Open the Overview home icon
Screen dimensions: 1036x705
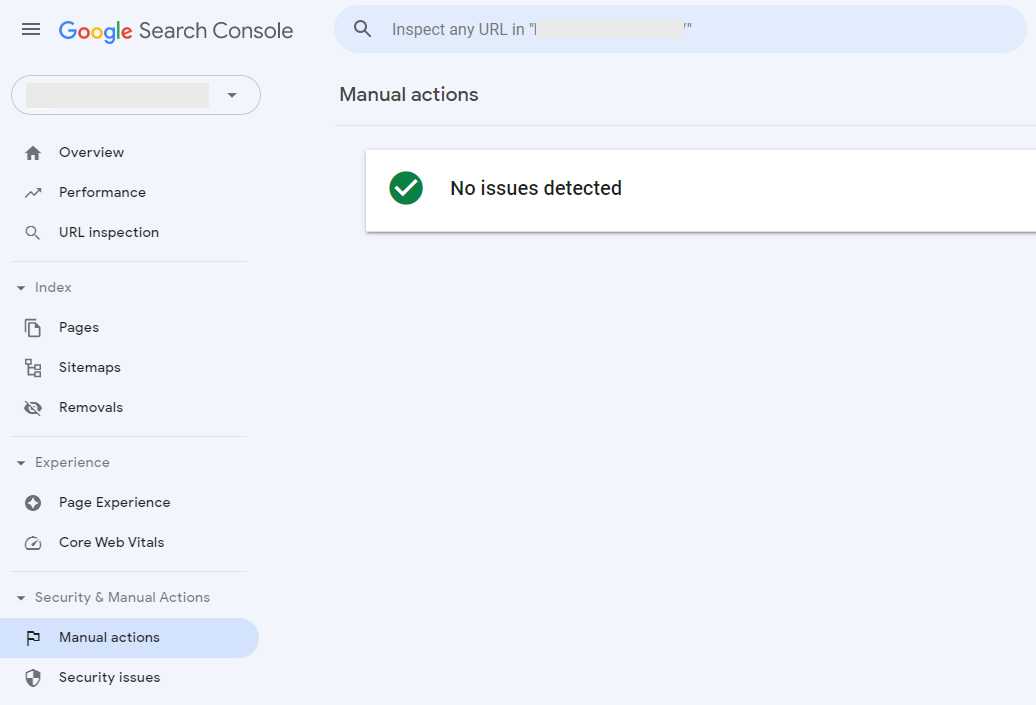(33, 152)
